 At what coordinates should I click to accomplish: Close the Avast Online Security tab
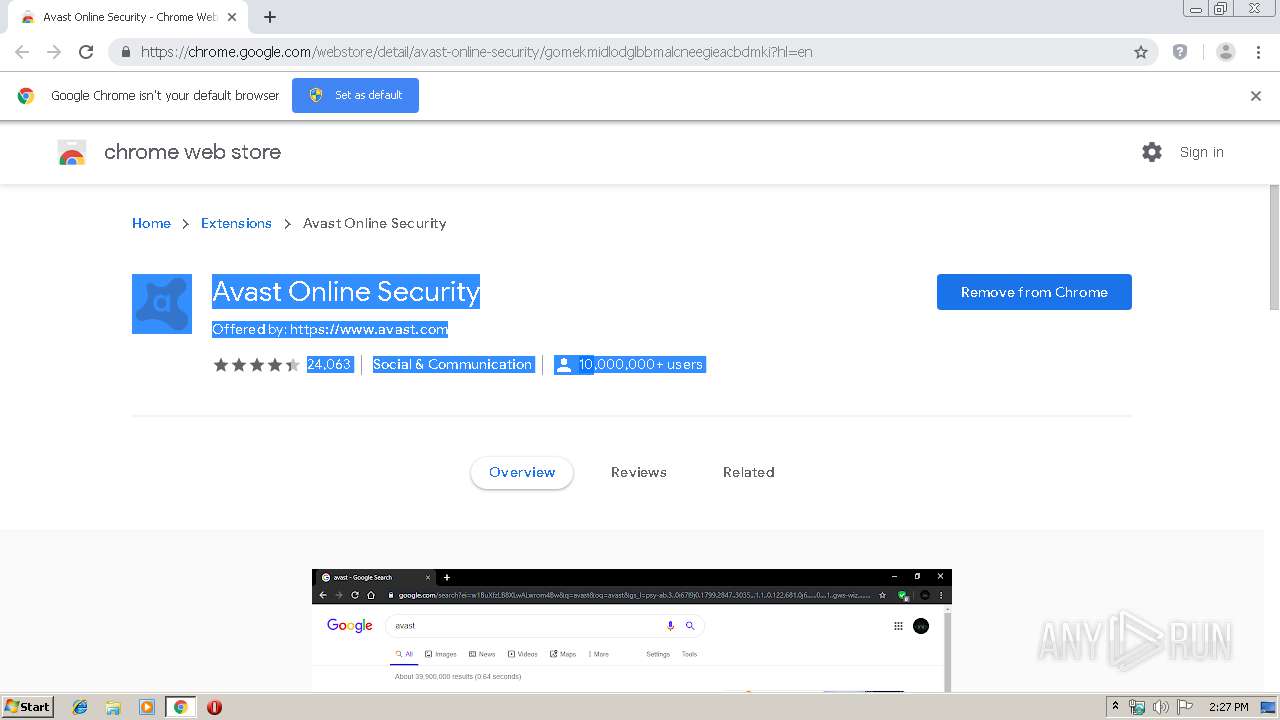pyautogui.click(x=232, y=17)
